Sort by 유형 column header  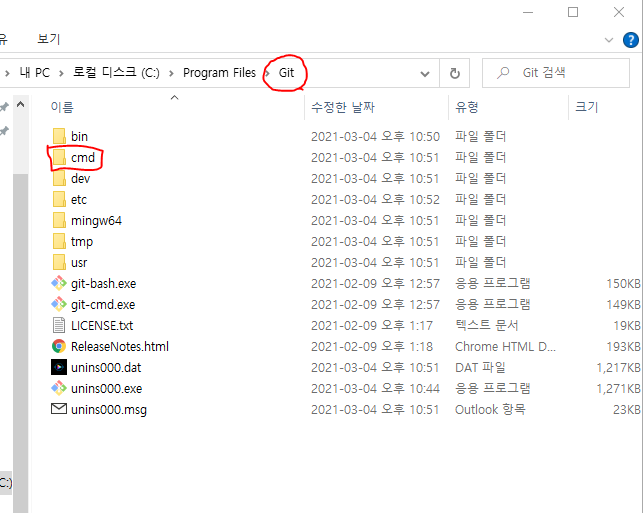[467, 107]
